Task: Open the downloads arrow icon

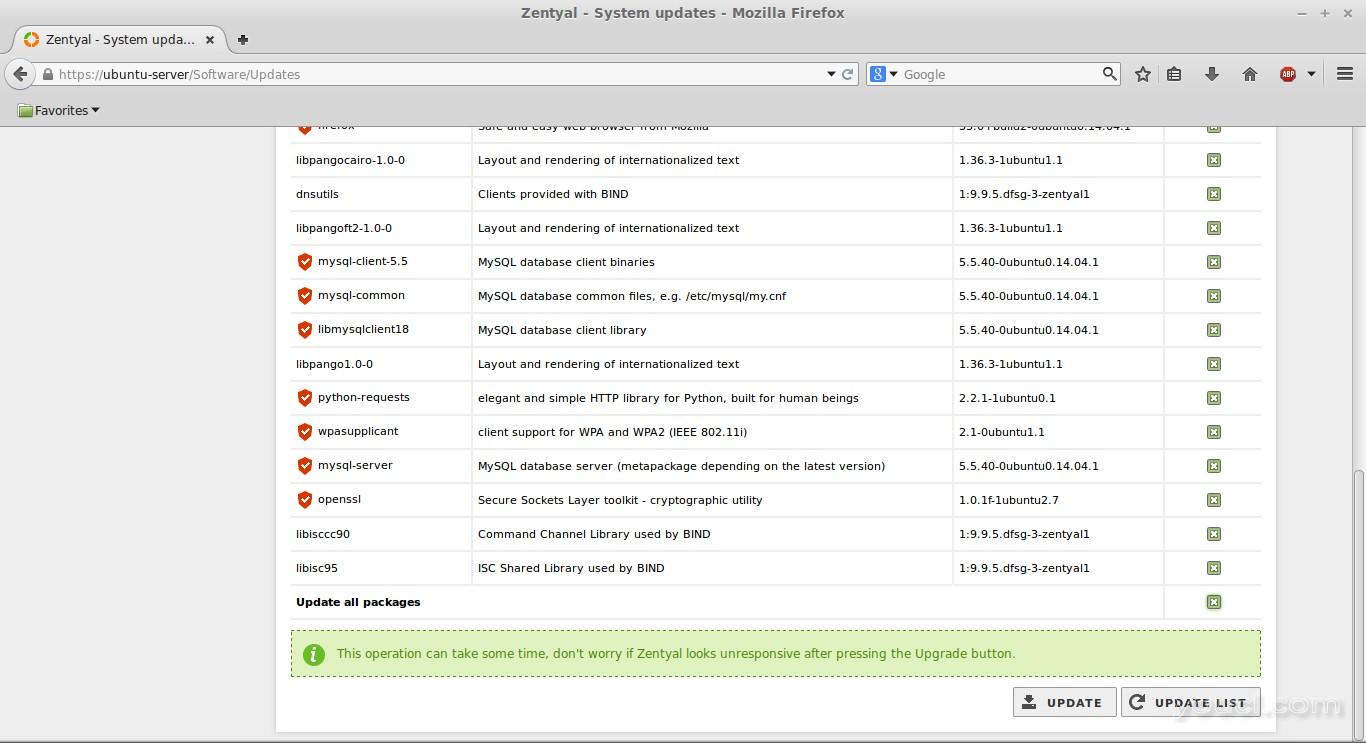Action: [1211, 74]
